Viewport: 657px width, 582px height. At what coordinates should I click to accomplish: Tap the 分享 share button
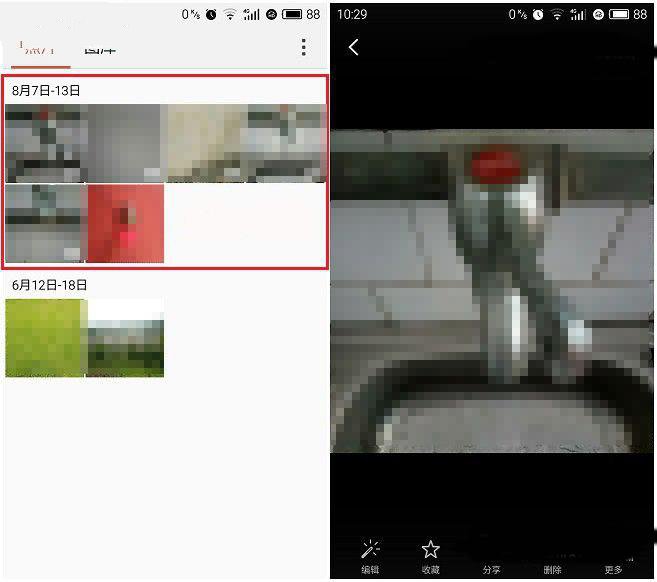pyautogui.click(x=491, y=569)
